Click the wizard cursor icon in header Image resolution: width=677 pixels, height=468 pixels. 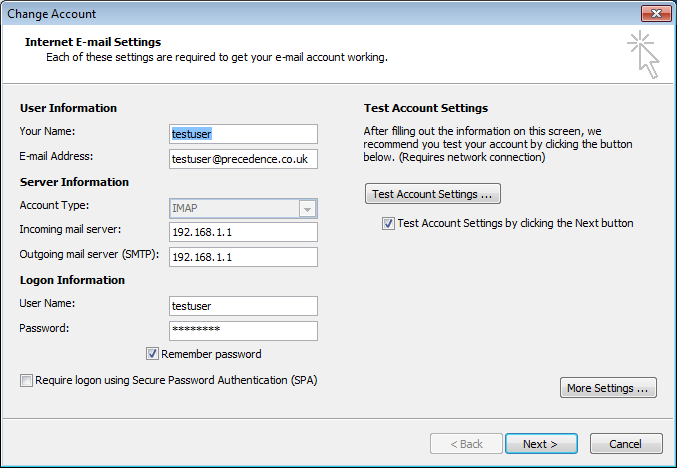pyautogui.click(x=643, y=54)
